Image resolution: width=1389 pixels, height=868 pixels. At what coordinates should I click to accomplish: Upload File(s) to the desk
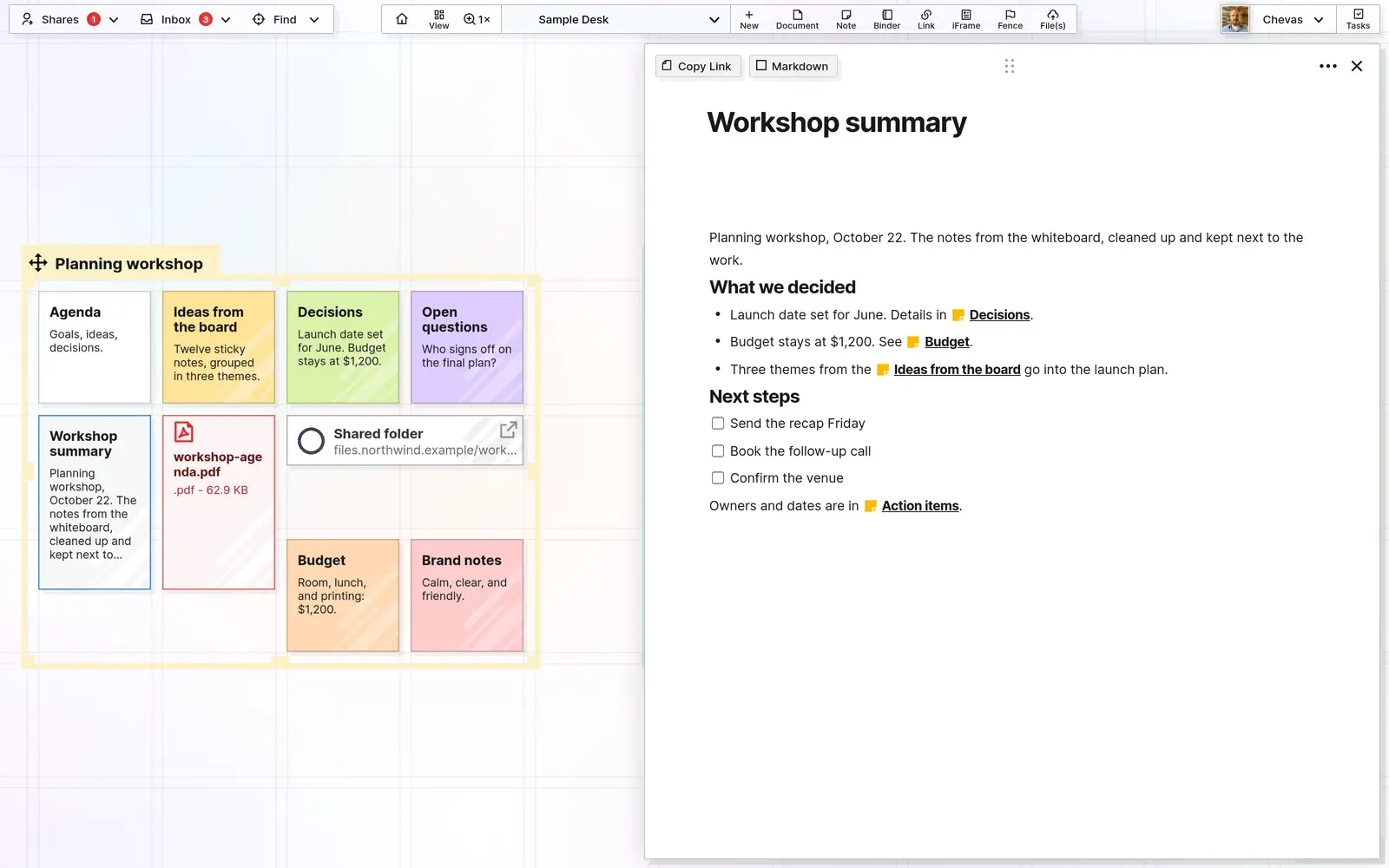click(1053, 19)
